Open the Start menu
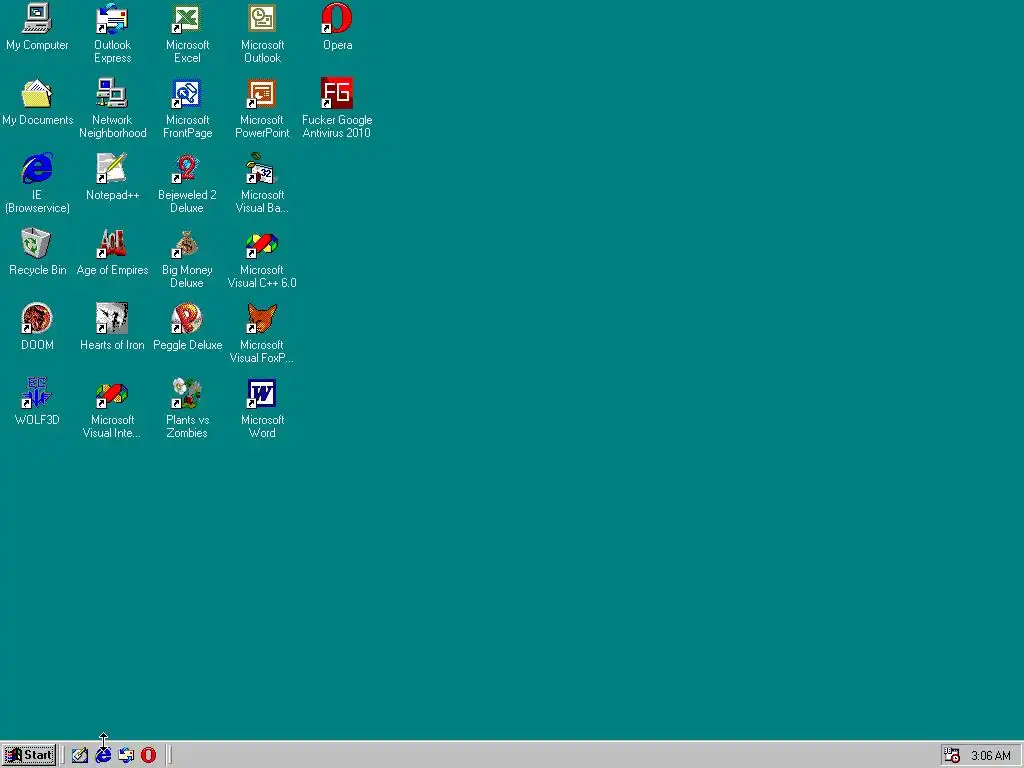 pos(29,755)
